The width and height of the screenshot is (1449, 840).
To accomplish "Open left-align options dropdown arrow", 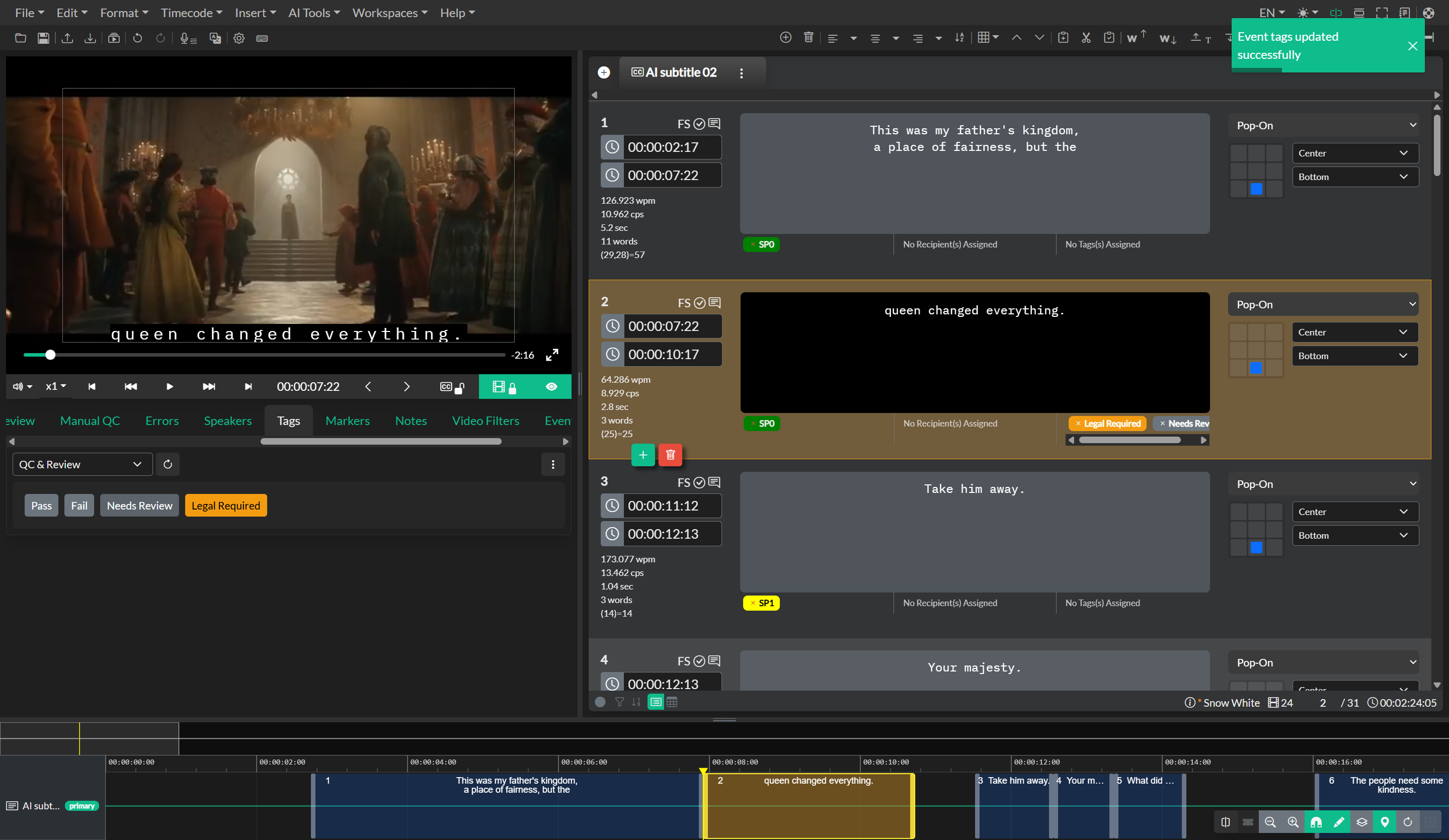I will point(853,38).
